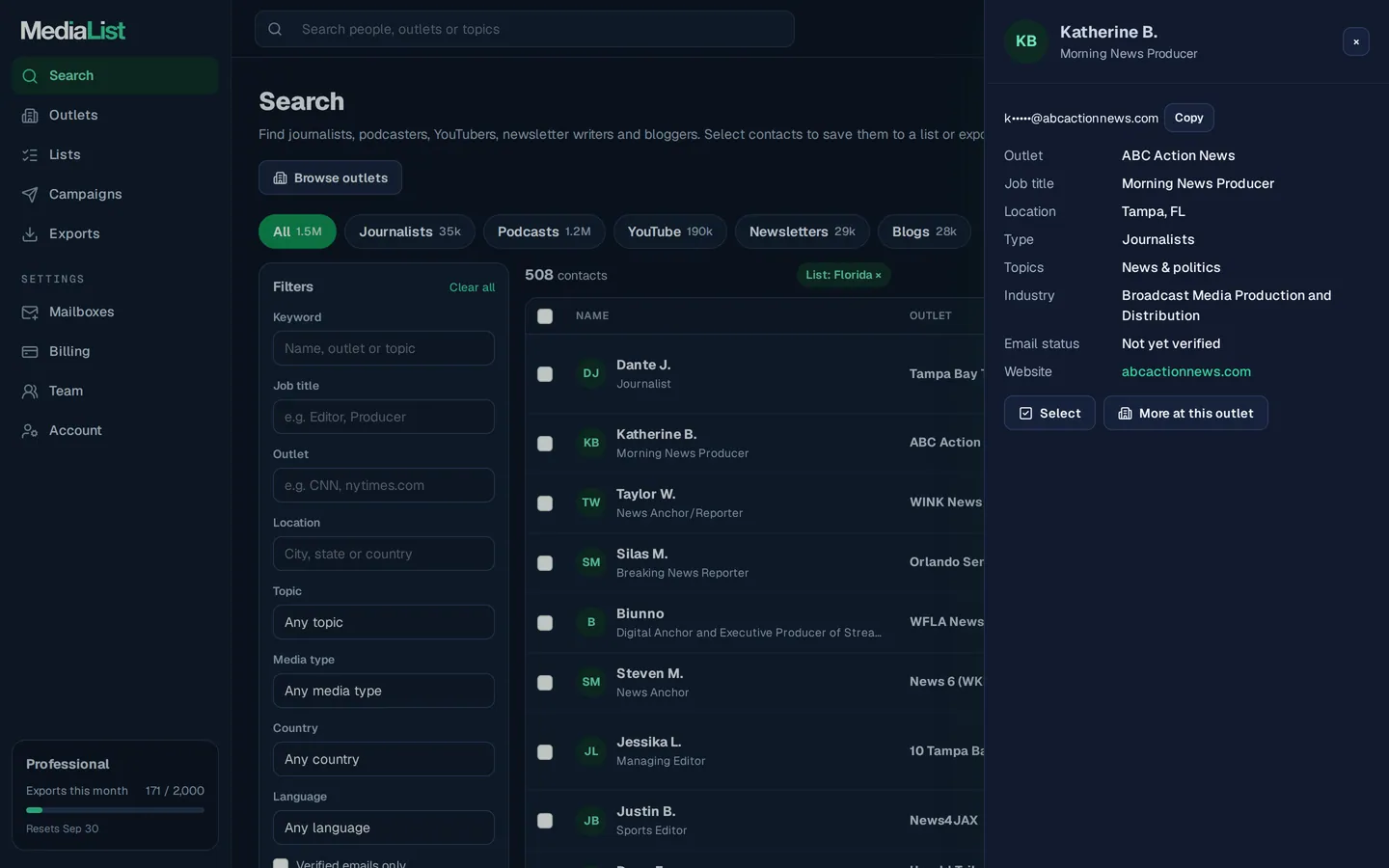Check the select-all header checkbox
The image size is (1389, 868).
(545, 316)
